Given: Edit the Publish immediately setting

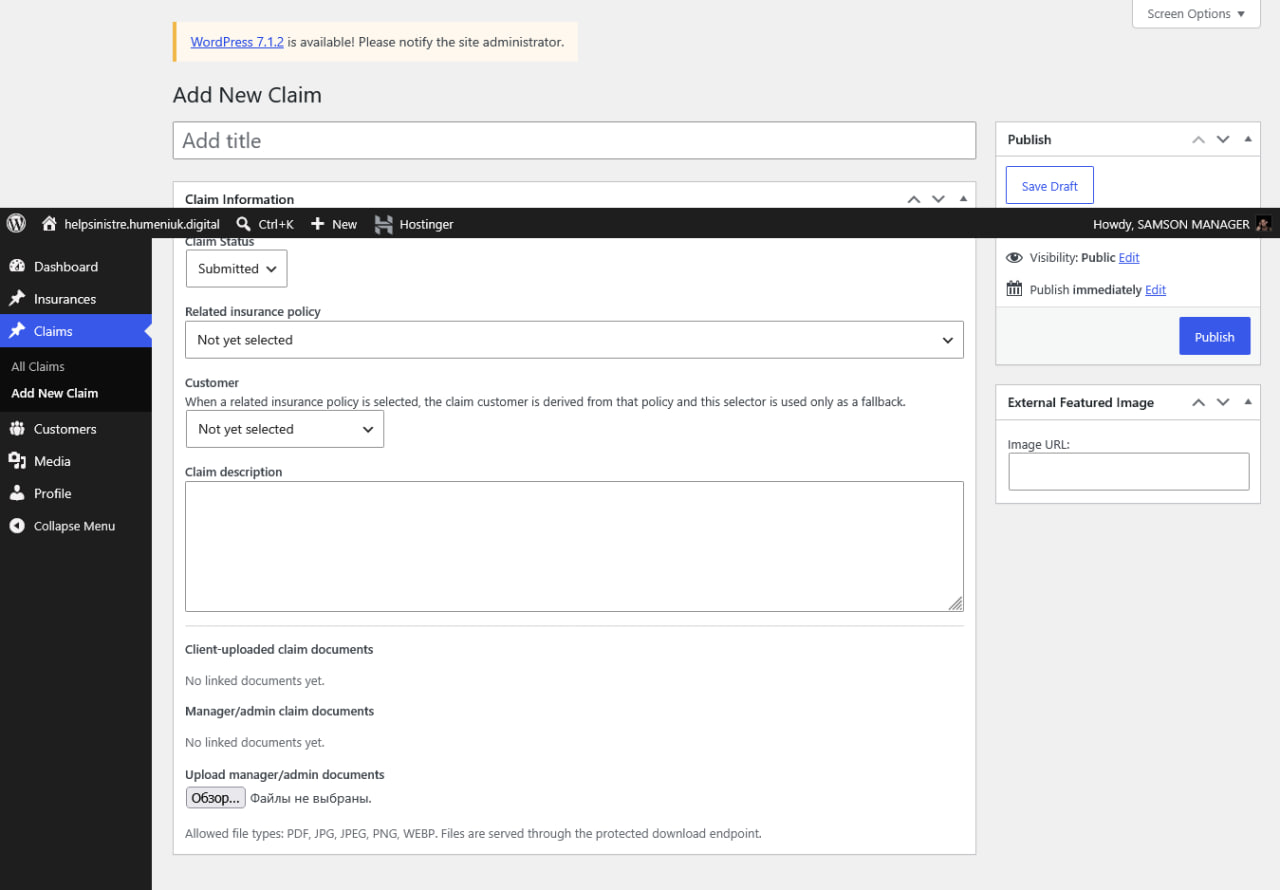Looking at the screenshot, I should 1155,290.
